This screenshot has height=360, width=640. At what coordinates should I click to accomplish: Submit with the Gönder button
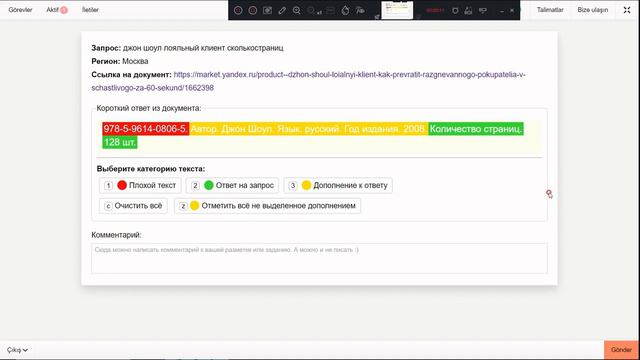(x=621, y=350)
